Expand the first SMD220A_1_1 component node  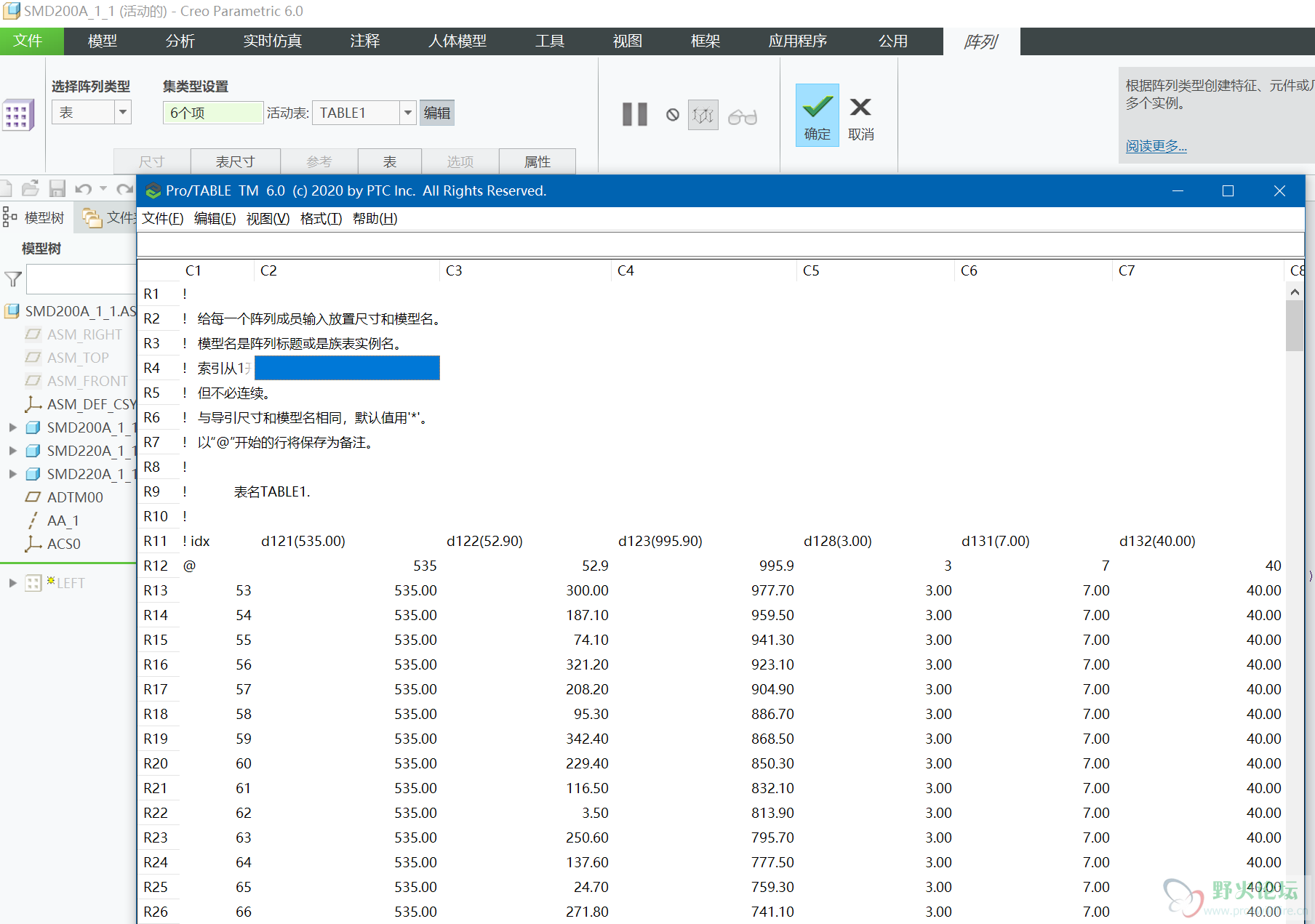(x=12, y=451)
